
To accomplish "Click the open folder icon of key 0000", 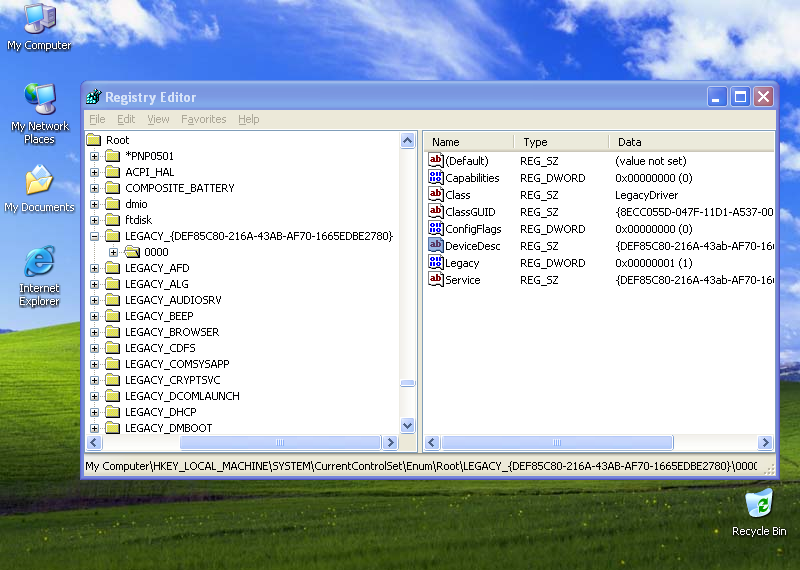I will coord(132,252).
